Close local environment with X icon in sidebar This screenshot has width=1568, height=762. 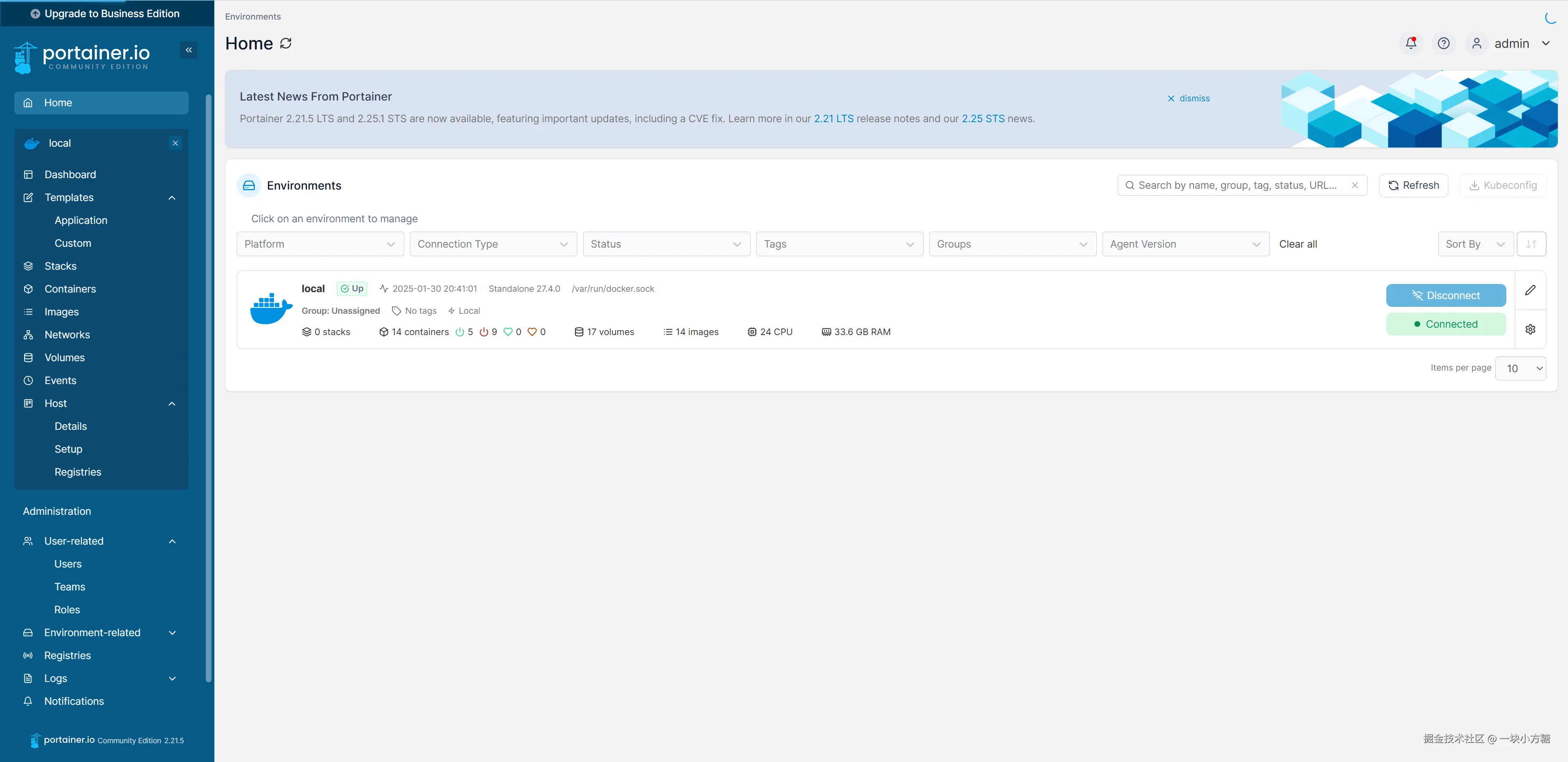(x=175, y=143)
